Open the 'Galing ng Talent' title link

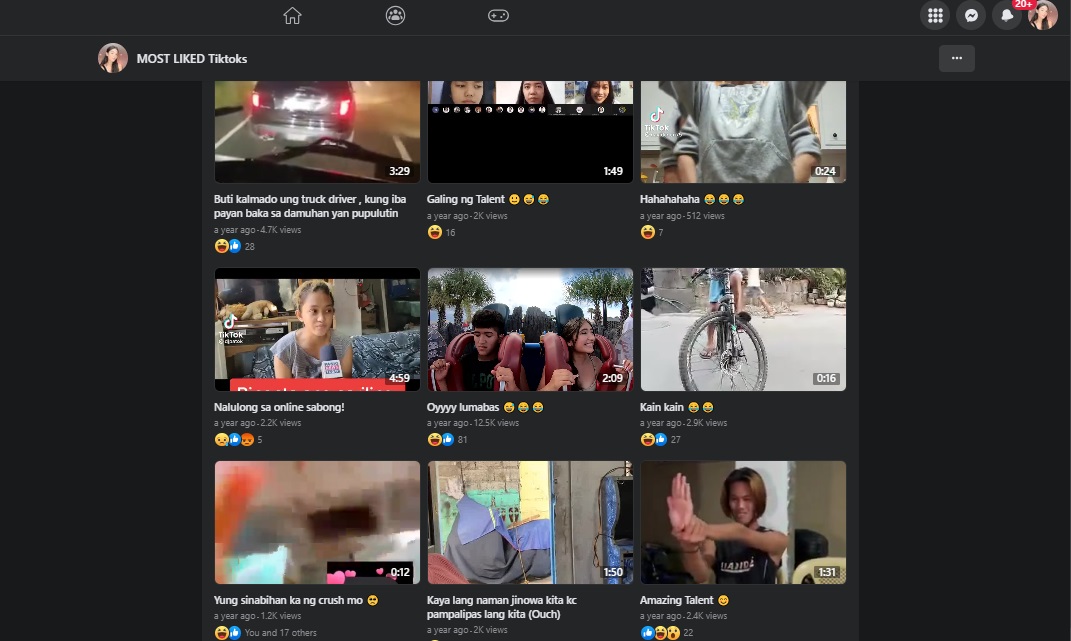tap(488, 199)
